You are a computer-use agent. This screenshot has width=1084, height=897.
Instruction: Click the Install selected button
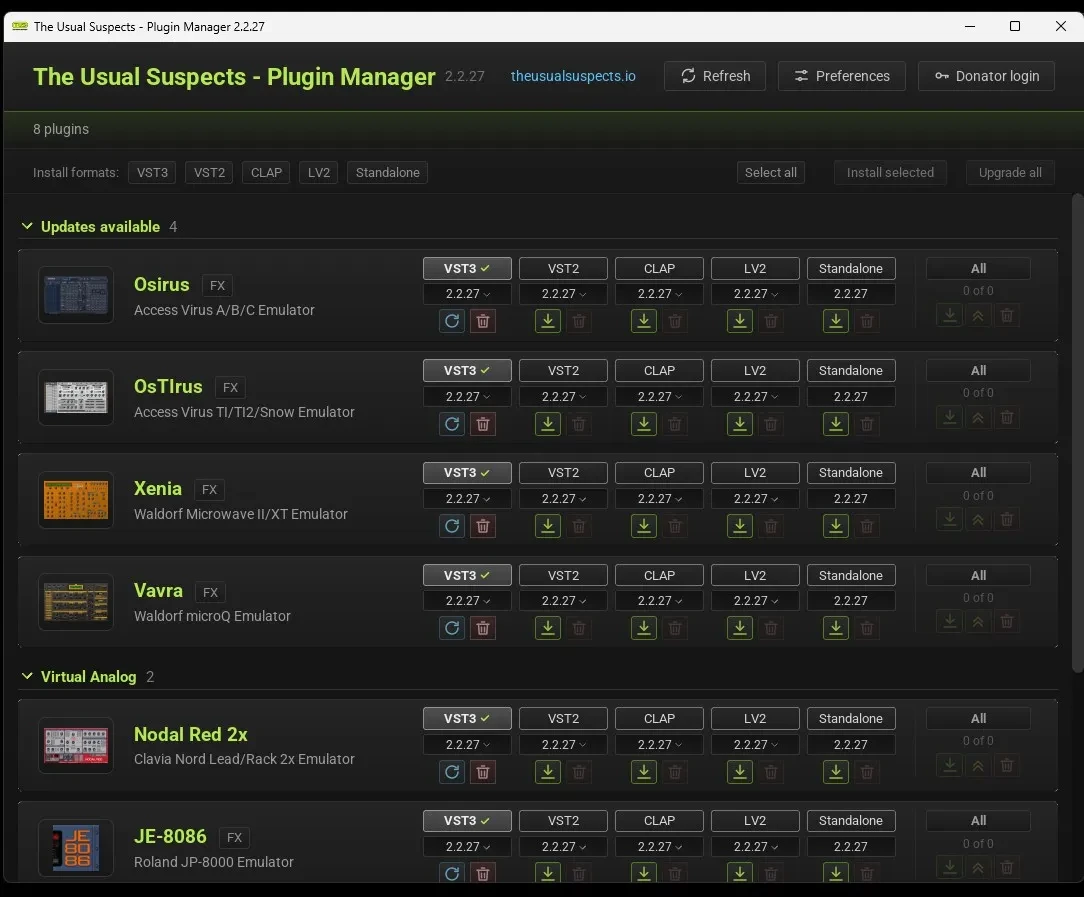coord(890,173)
